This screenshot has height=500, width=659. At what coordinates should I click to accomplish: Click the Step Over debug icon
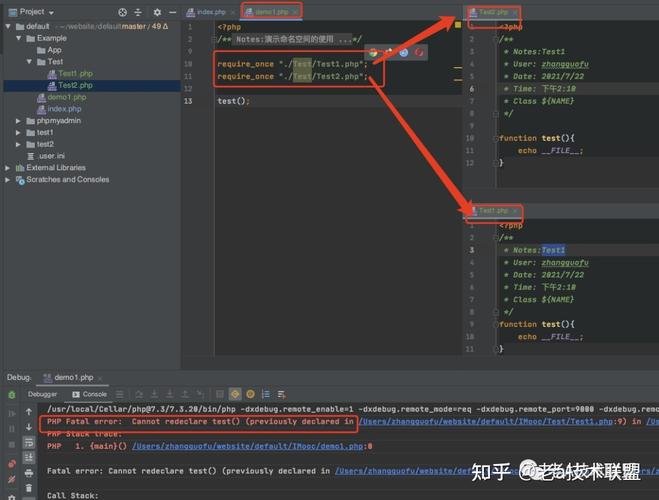[x=139, y=394]
